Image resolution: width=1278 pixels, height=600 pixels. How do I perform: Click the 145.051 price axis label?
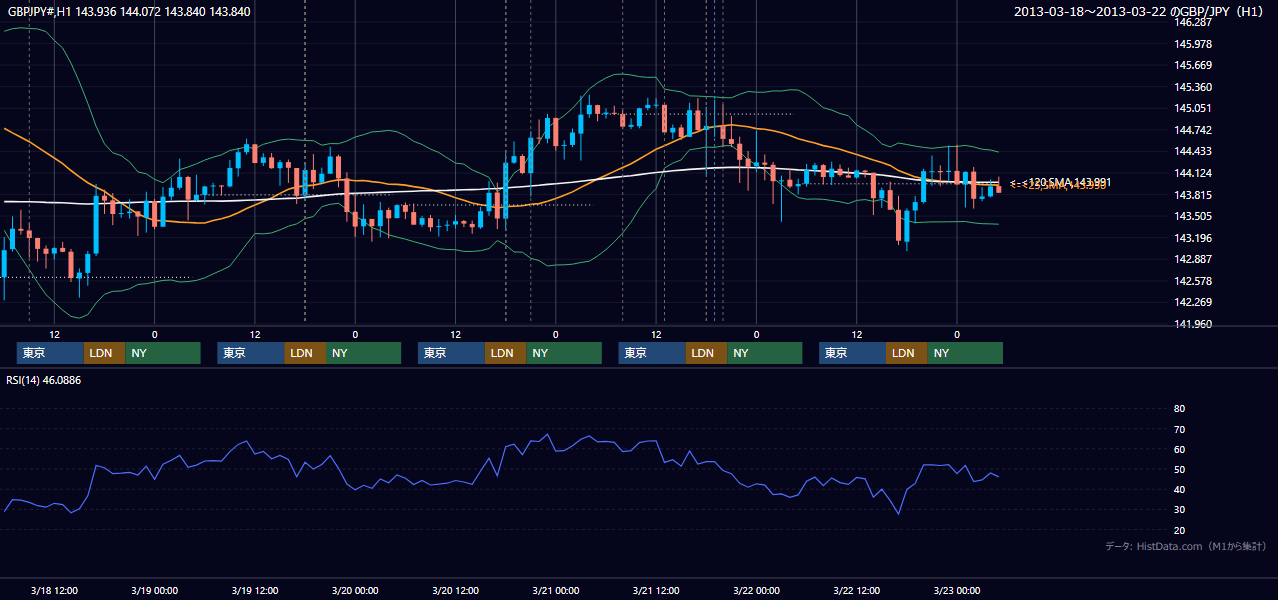(1193, 108)
